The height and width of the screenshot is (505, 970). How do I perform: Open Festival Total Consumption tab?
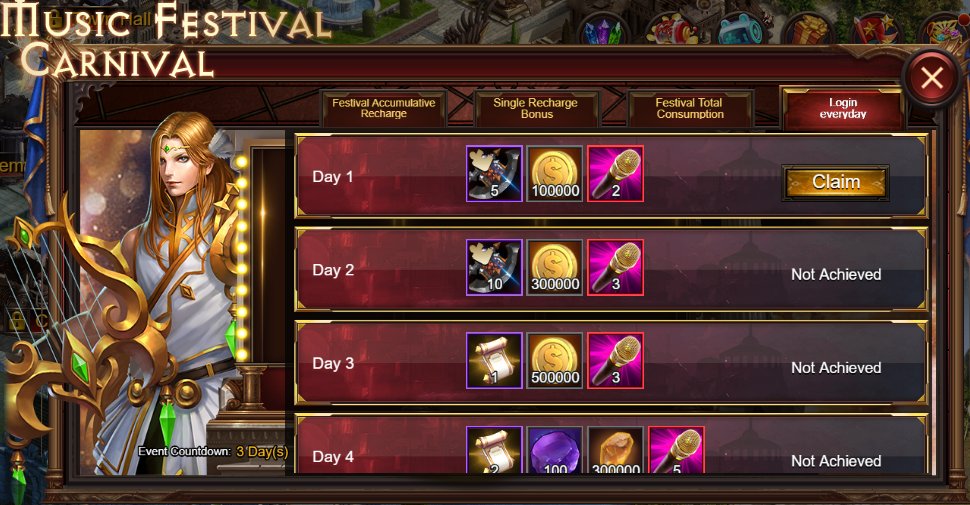pos(690,108)
